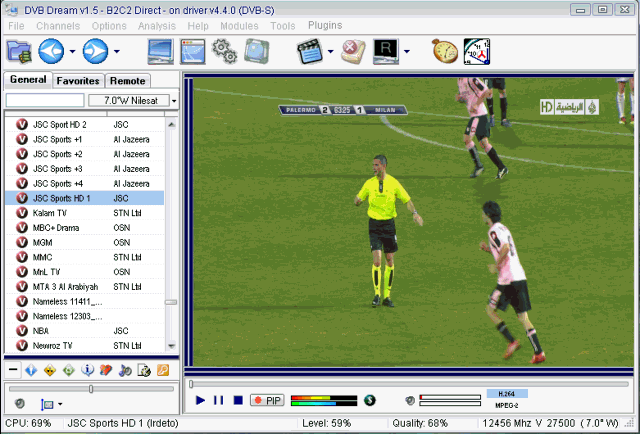Open the monitor display toolbar icon

pos(160,51)
